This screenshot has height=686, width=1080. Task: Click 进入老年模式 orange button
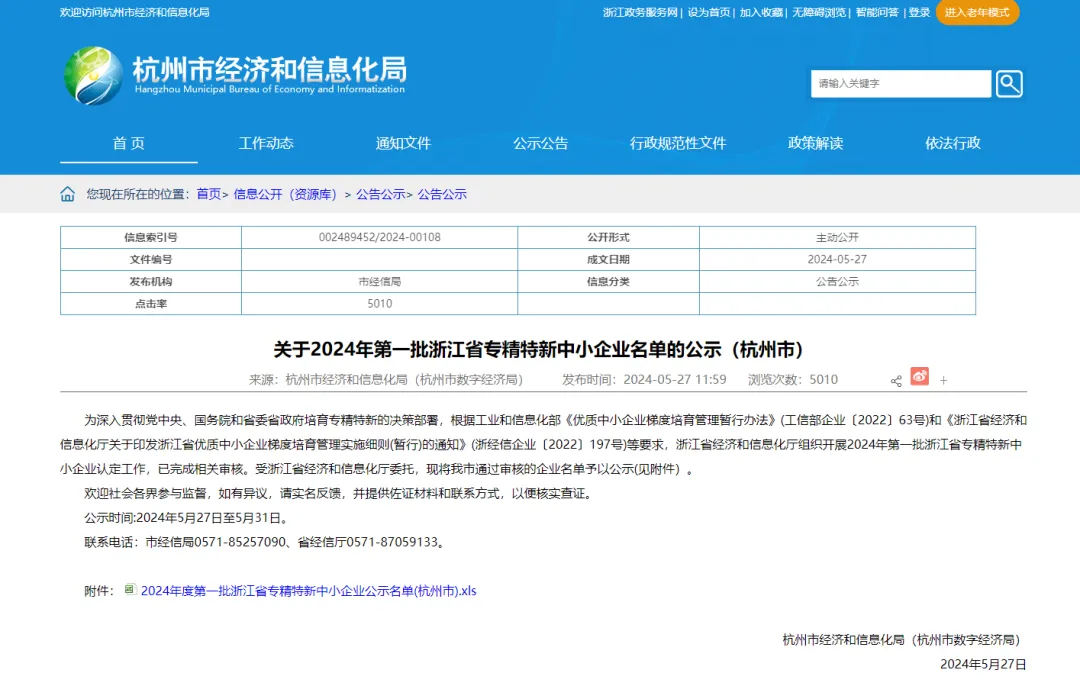pos(977,12)
